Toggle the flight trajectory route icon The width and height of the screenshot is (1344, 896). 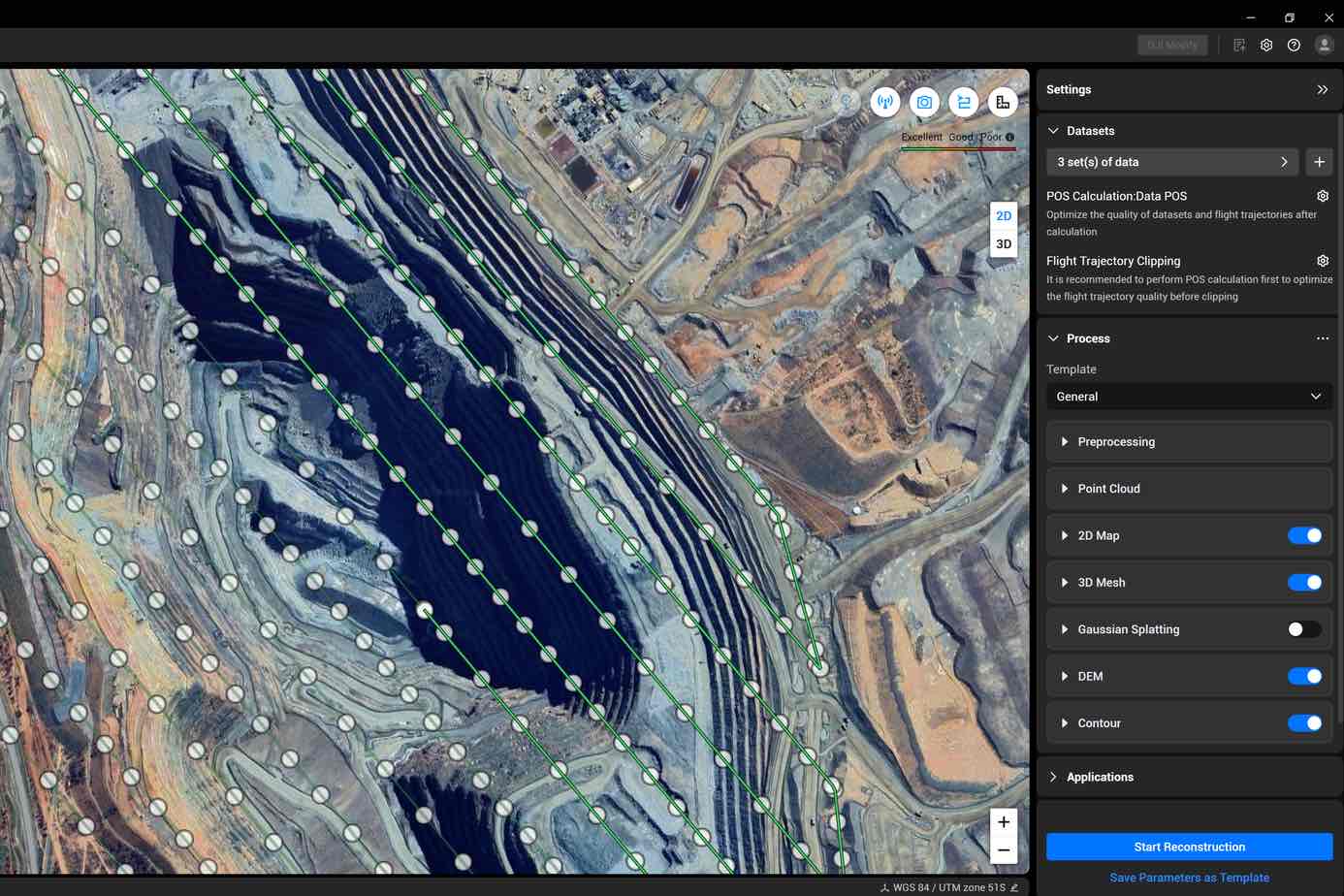click(963, 102)
